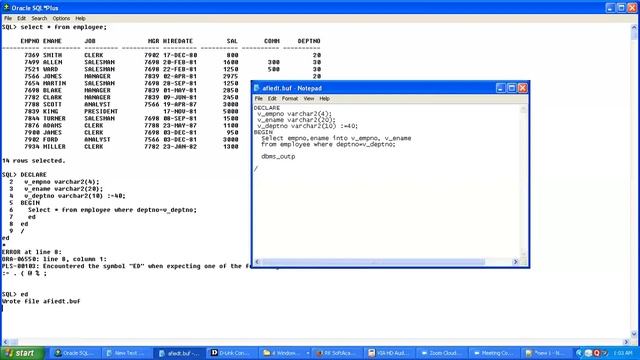Viewport: 640px width, 360px height.
Task: Open Notepad's Edit menu
Action: click(272, 99)
